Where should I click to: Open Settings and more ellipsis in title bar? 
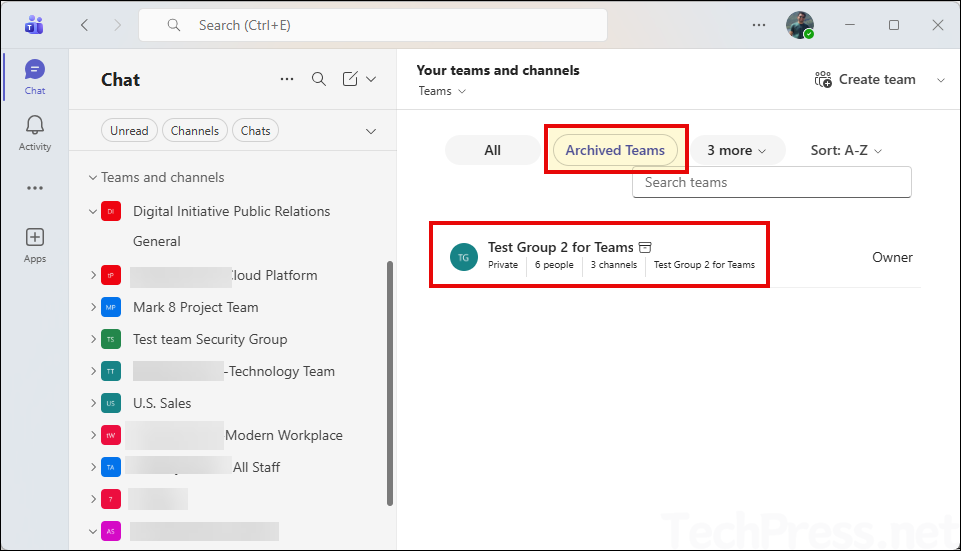point(759,25)
